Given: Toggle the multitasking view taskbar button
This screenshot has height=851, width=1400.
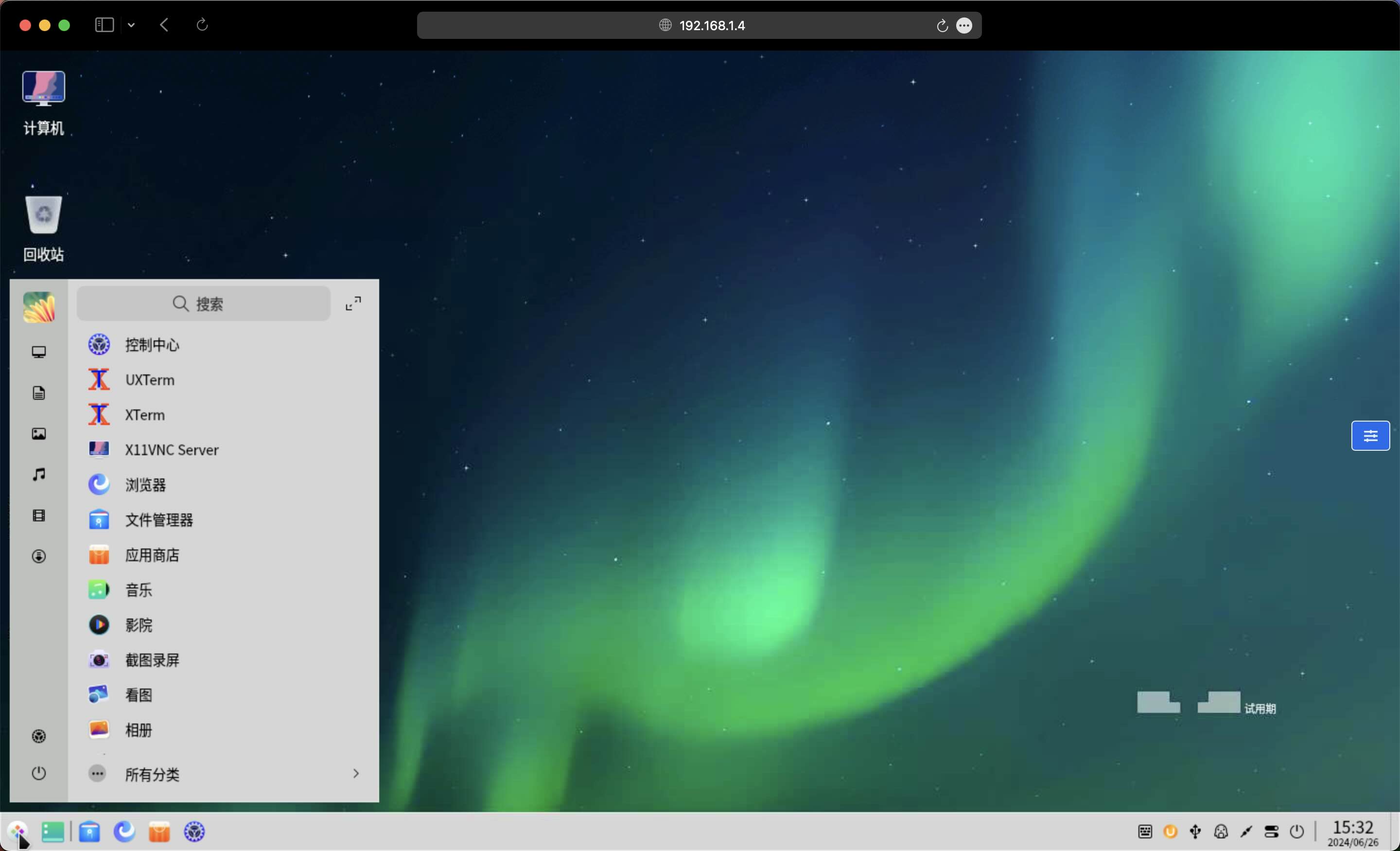Looking at the screenshot, I should [x=53, y=832].
